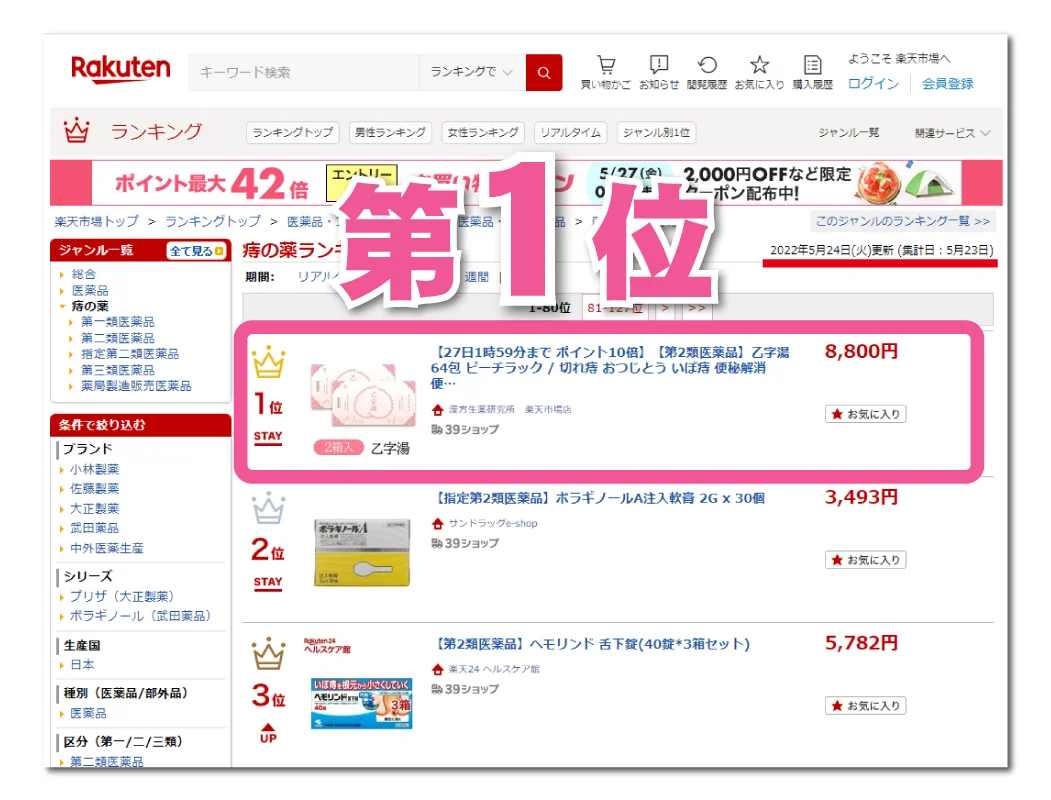Filter by brand 佐藤製薬
Image resolution: width=1051 pixels, height=800 pixels.
(x=95, y=488)
